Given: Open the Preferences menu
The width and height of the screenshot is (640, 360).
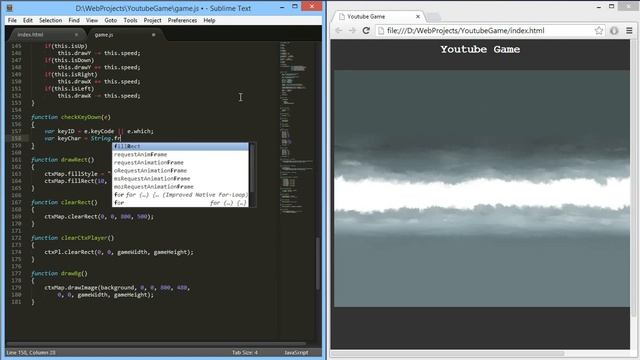Looking at the screenshot, I should (182, 20).
